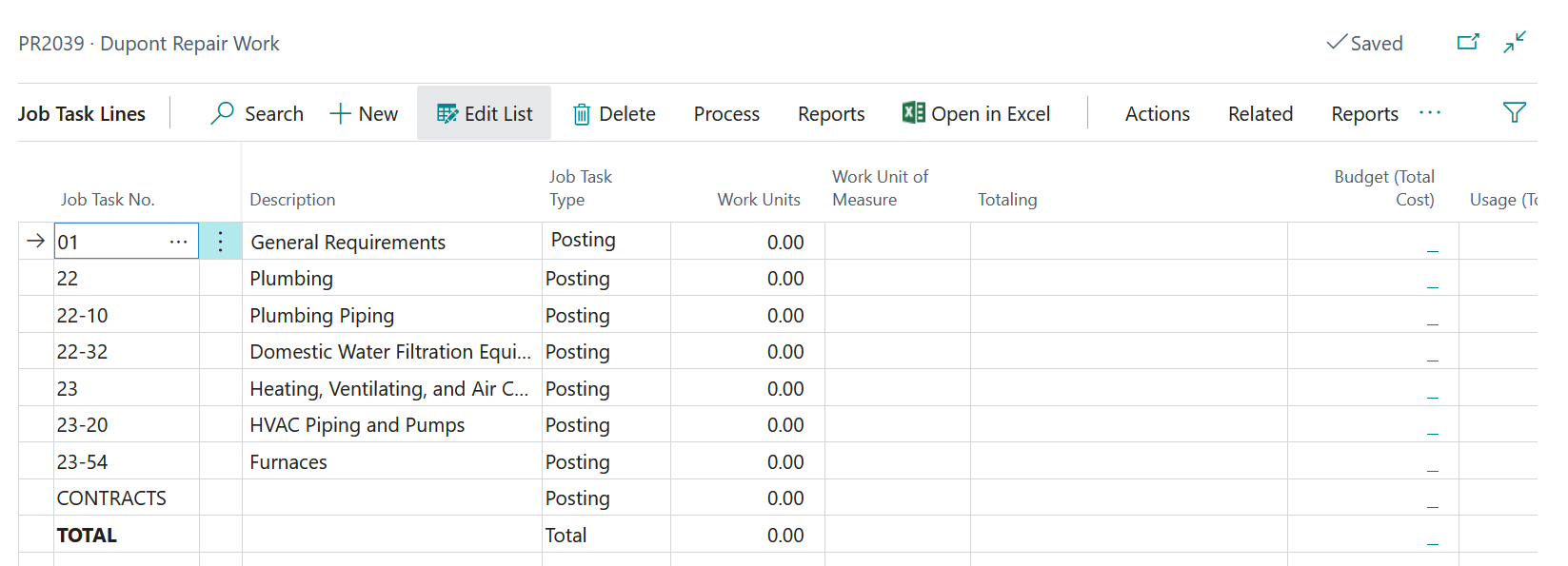Viewport: 1568px width, 566px height.
Task: Show more options ellipsis in toolbar
Action: tap(1429, 112)
